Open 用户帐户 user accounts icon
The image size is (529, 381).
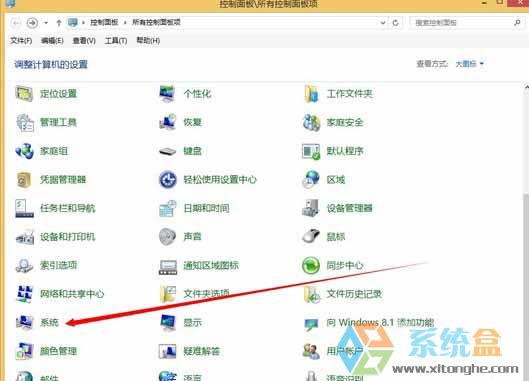pyautogui.click(x=311, y=351)
